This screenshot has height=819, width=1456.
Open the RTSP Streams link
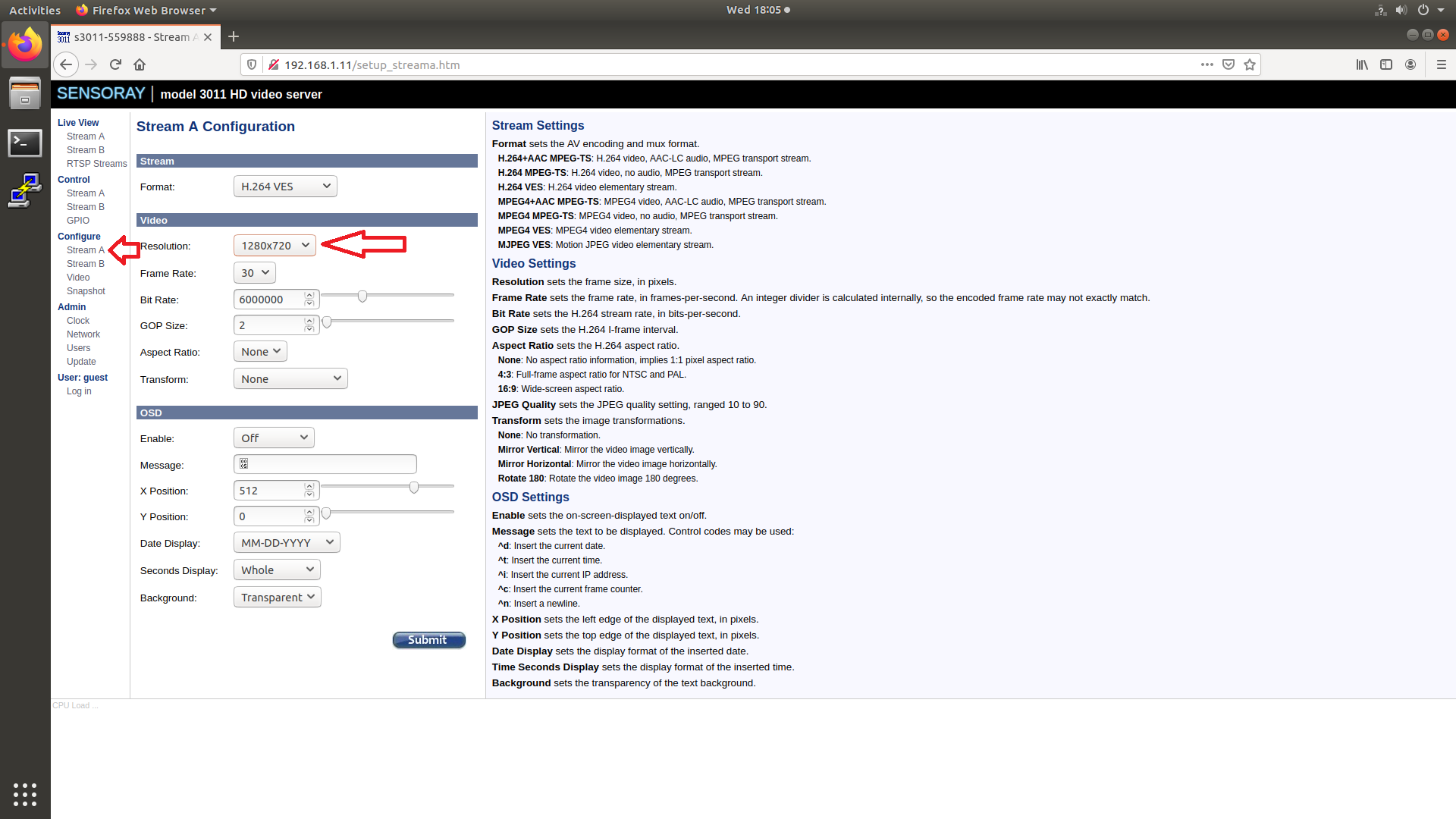[x=96, y=164]
